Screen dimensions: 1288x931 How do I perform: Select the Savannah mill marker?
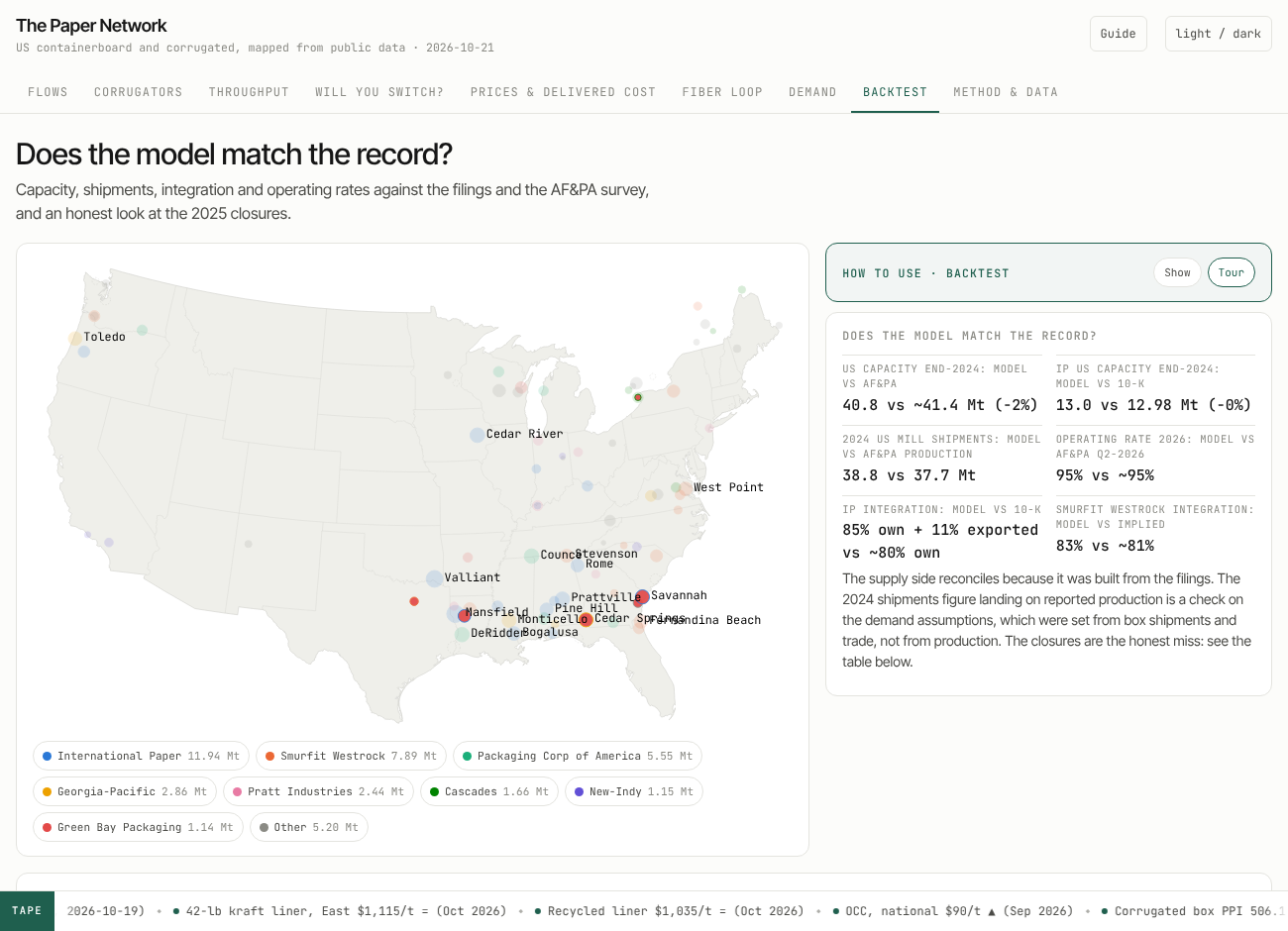click(x=642, y=596)
